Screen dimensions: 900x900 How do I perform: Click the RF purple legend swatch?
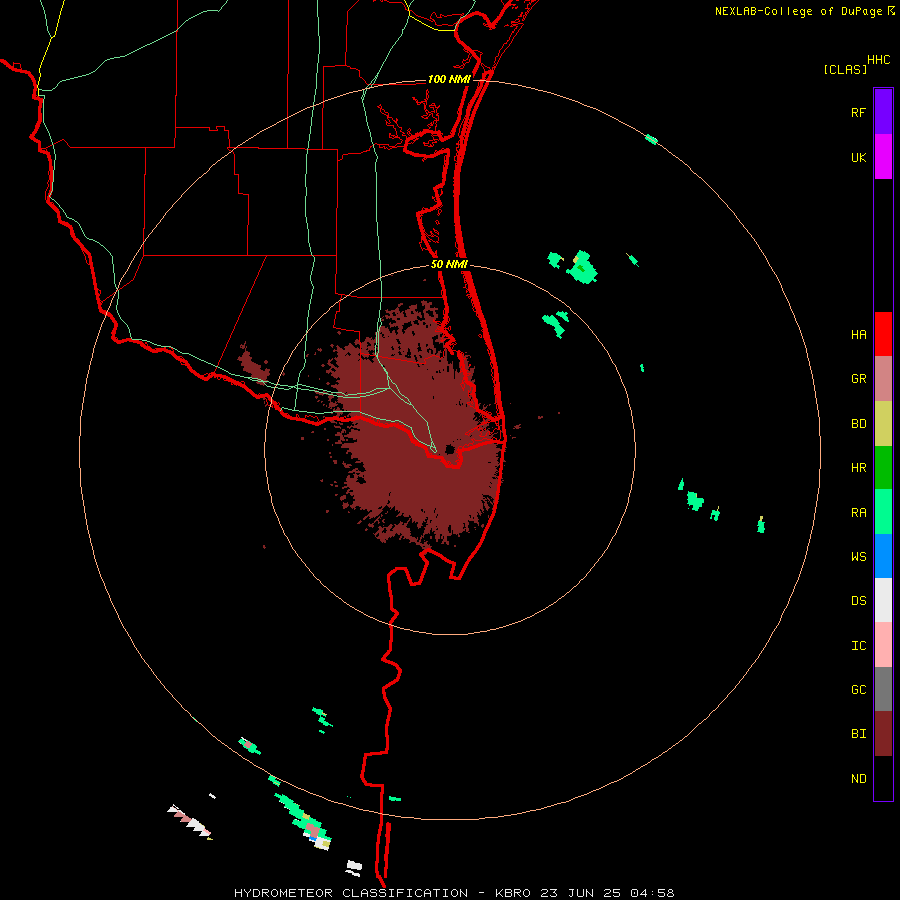883,112
